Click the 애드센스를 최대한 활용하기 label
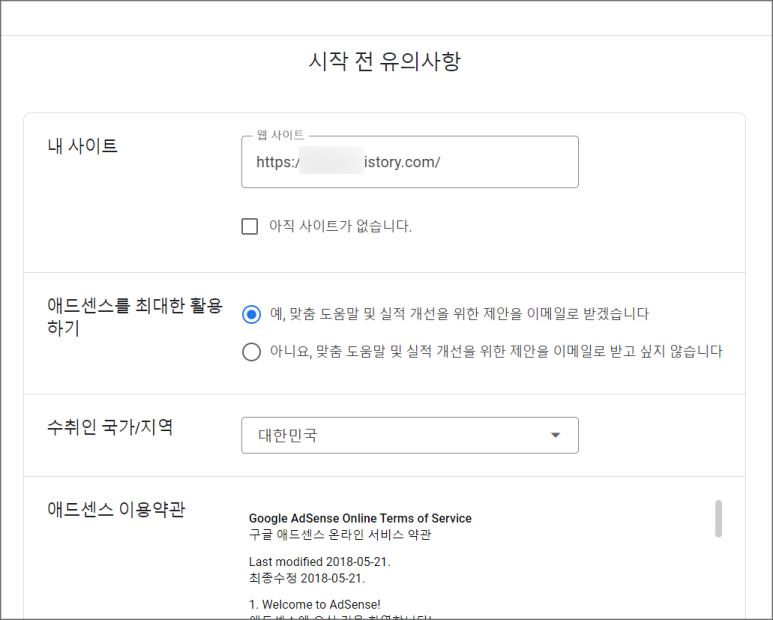This screenshot has height=620, width=773. [135, 316]
